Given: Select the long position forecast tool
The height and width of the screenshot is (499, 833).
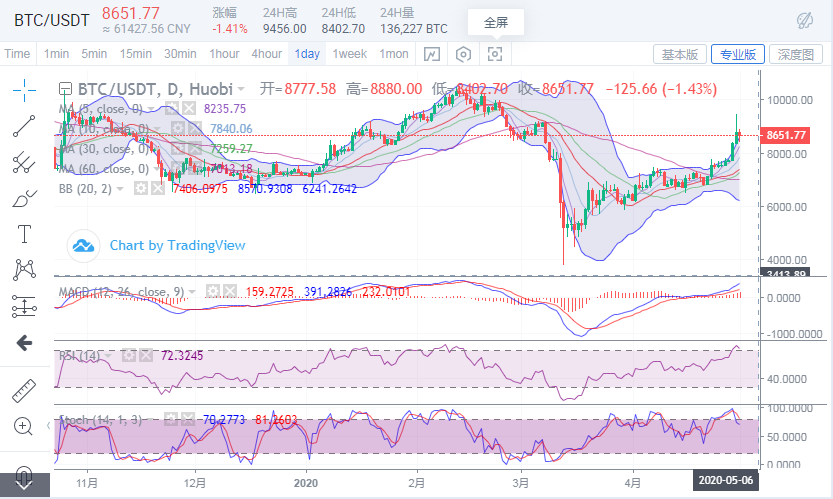Looking at the screenshot, I should (24, 307).
